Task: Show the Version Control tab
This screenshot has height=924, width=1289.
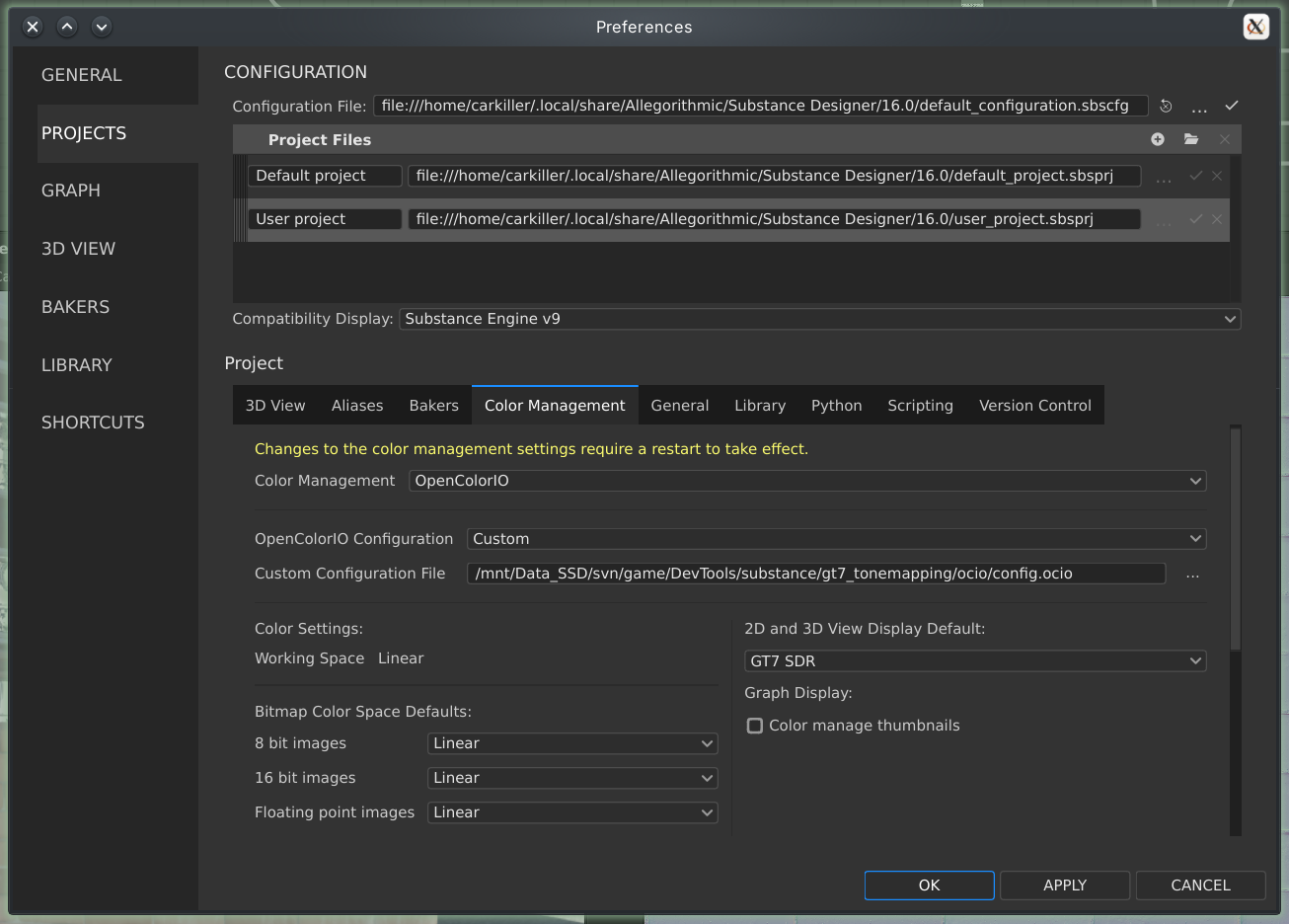Action: pos(1035,406)
